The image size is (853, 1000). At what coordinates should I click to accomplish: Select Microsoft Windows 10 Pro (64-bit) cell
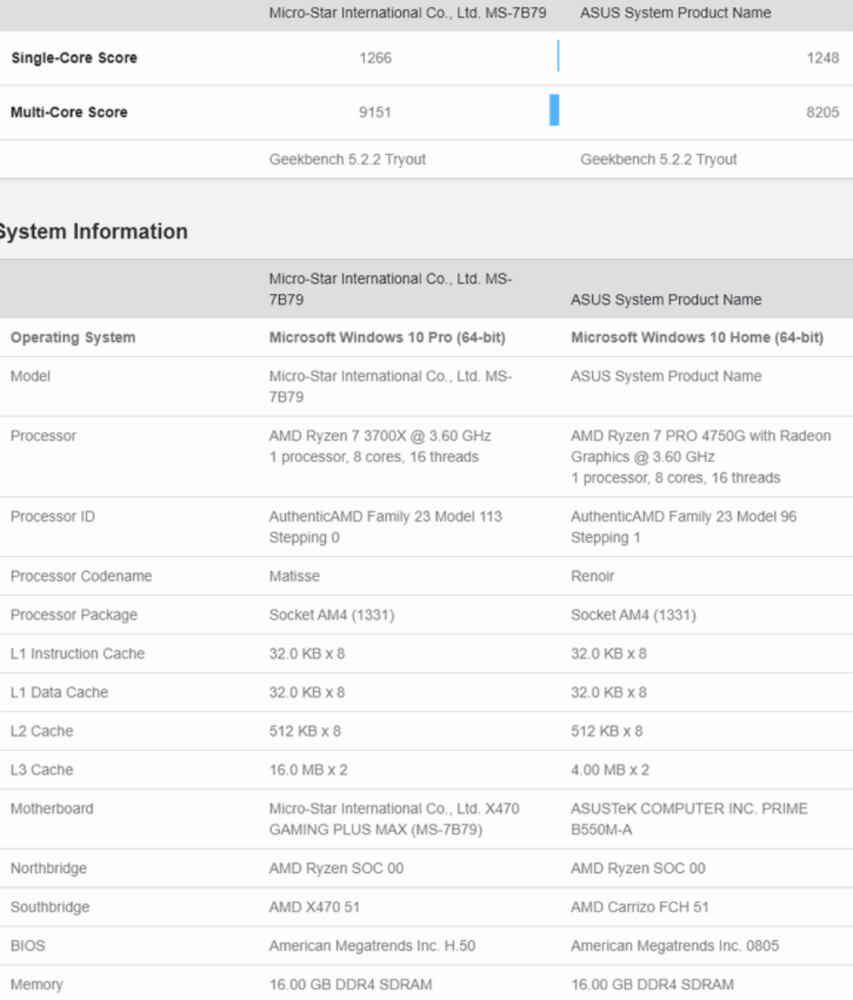(387, 337)
